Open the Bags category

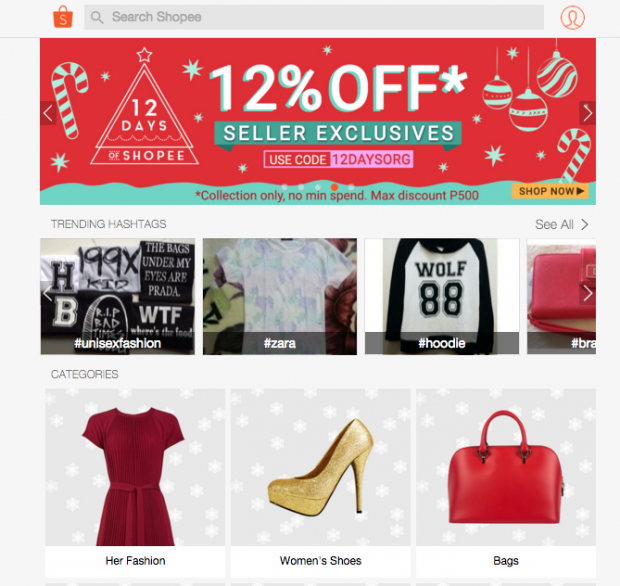click(x=506, y=483)
